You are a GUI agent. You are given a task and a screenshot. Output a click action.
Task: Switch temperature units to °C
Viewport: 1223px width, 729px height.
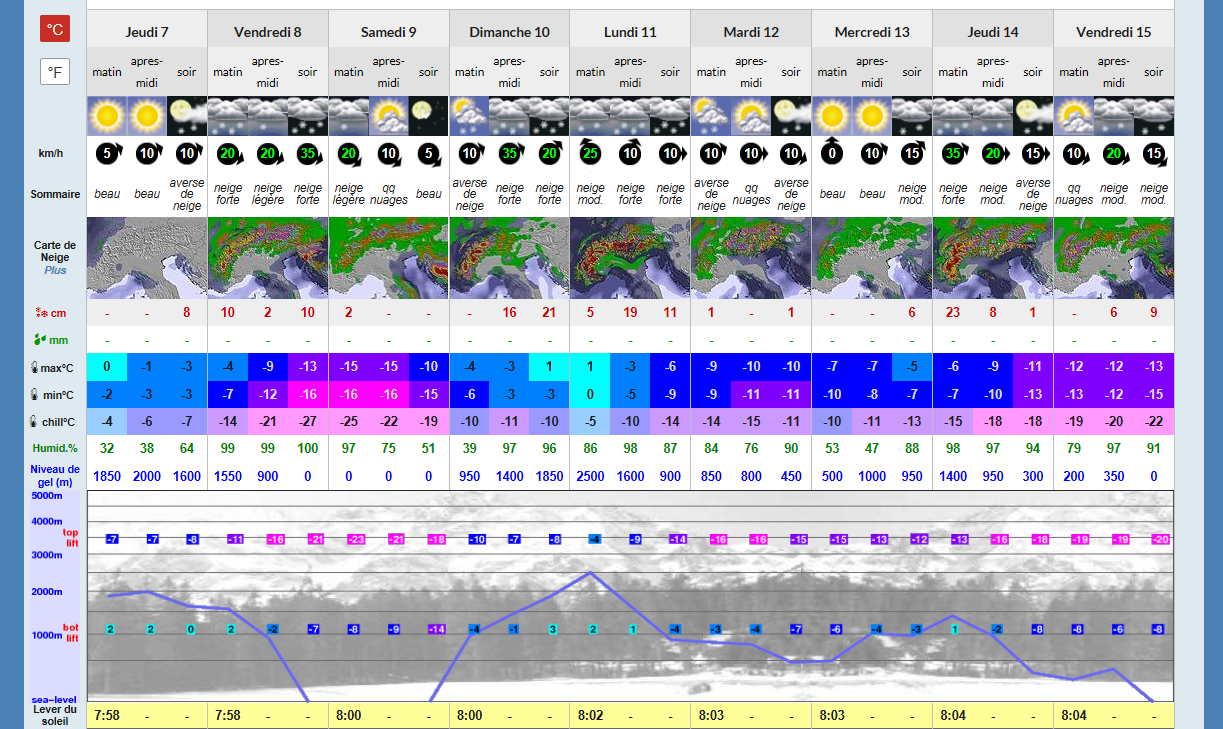55,29
